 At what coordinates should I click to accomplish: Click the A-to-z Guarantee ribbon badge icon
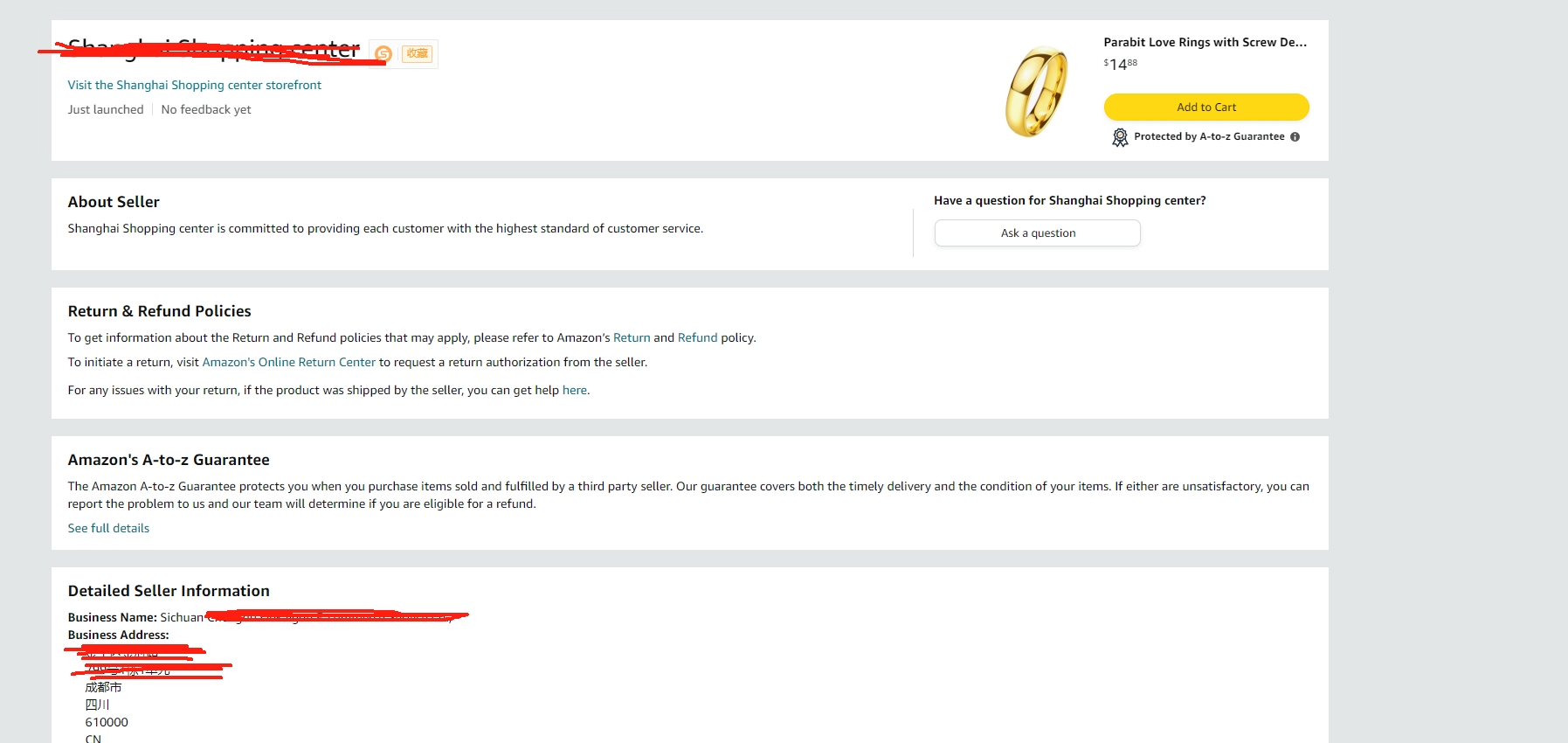1120,137
